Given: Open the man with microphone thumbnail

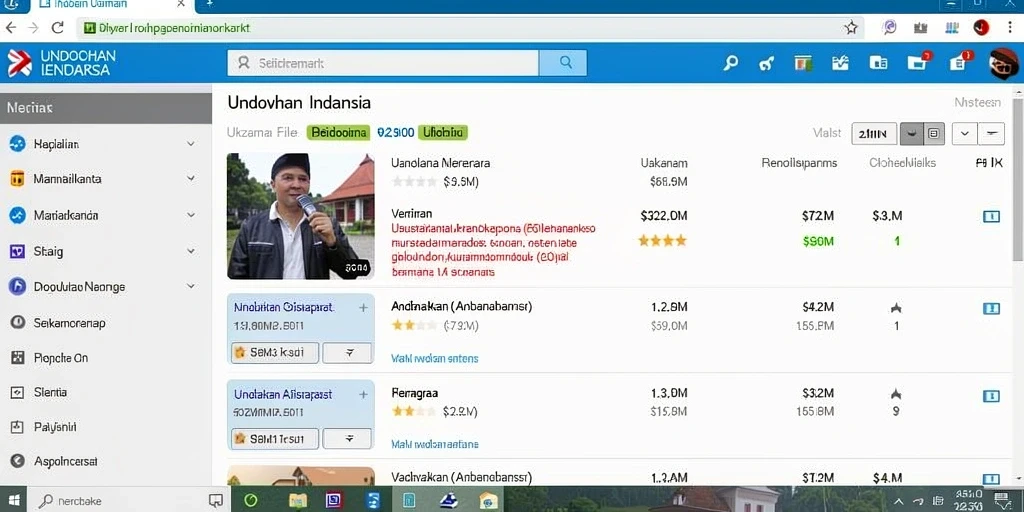Looking at the screenshot, I should (301, 216).
